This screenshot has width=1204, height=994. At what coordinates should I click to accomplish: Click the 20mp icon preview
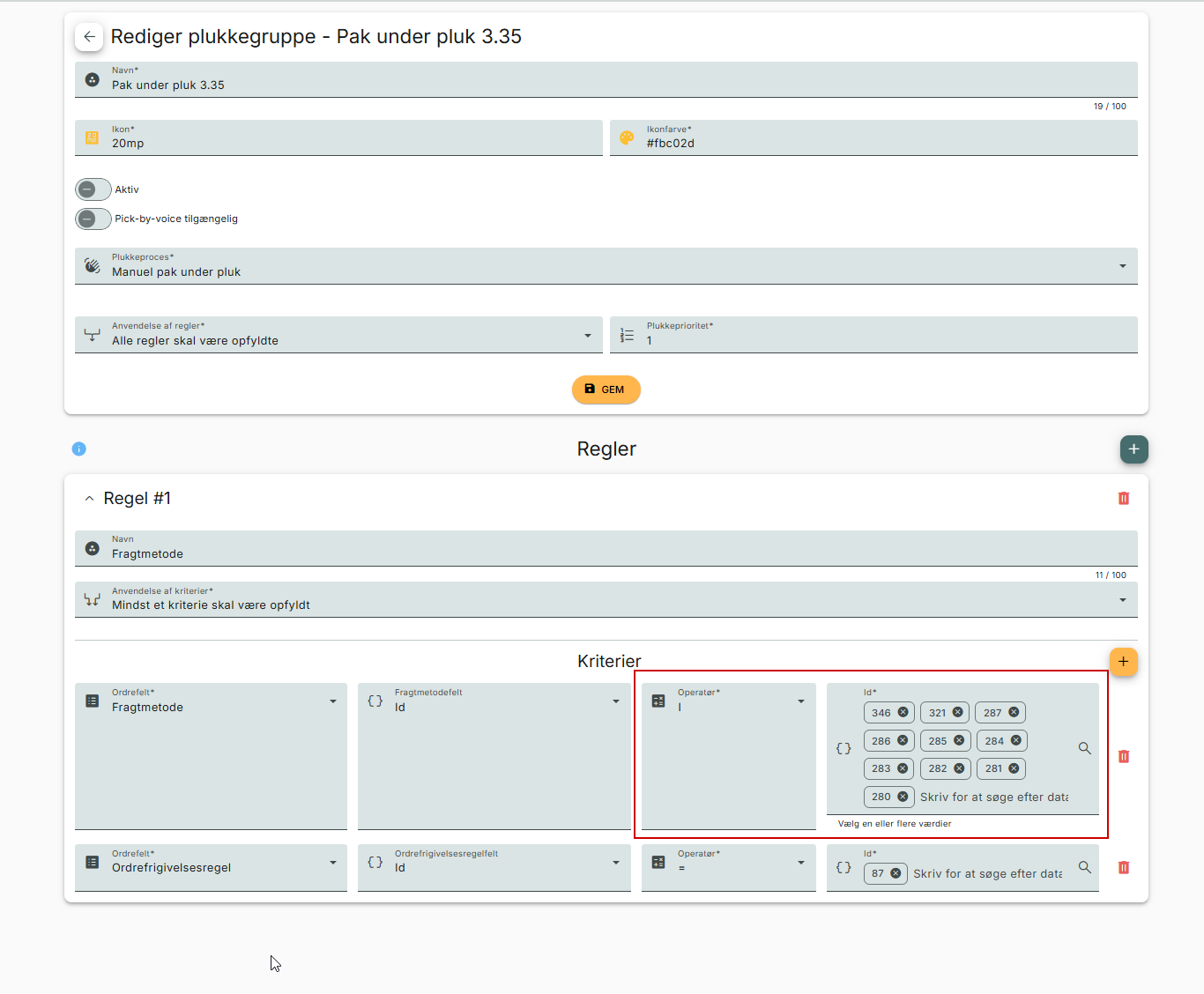tap(92, 137)
